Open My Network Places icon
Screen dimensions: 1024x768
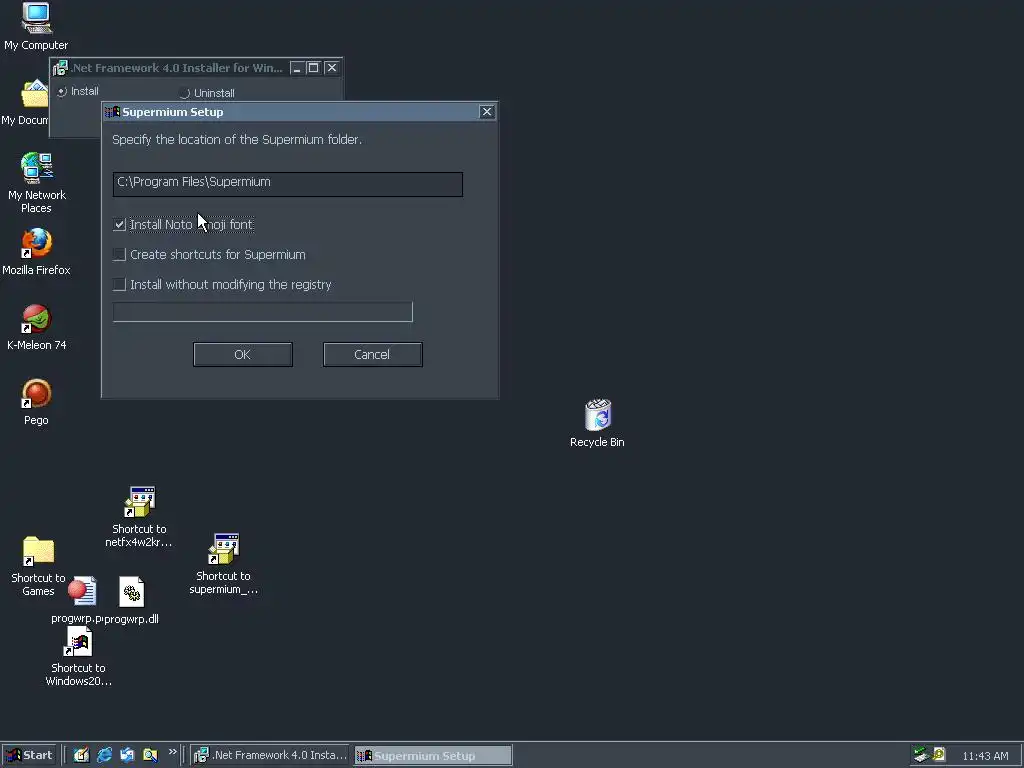[36, 168]
